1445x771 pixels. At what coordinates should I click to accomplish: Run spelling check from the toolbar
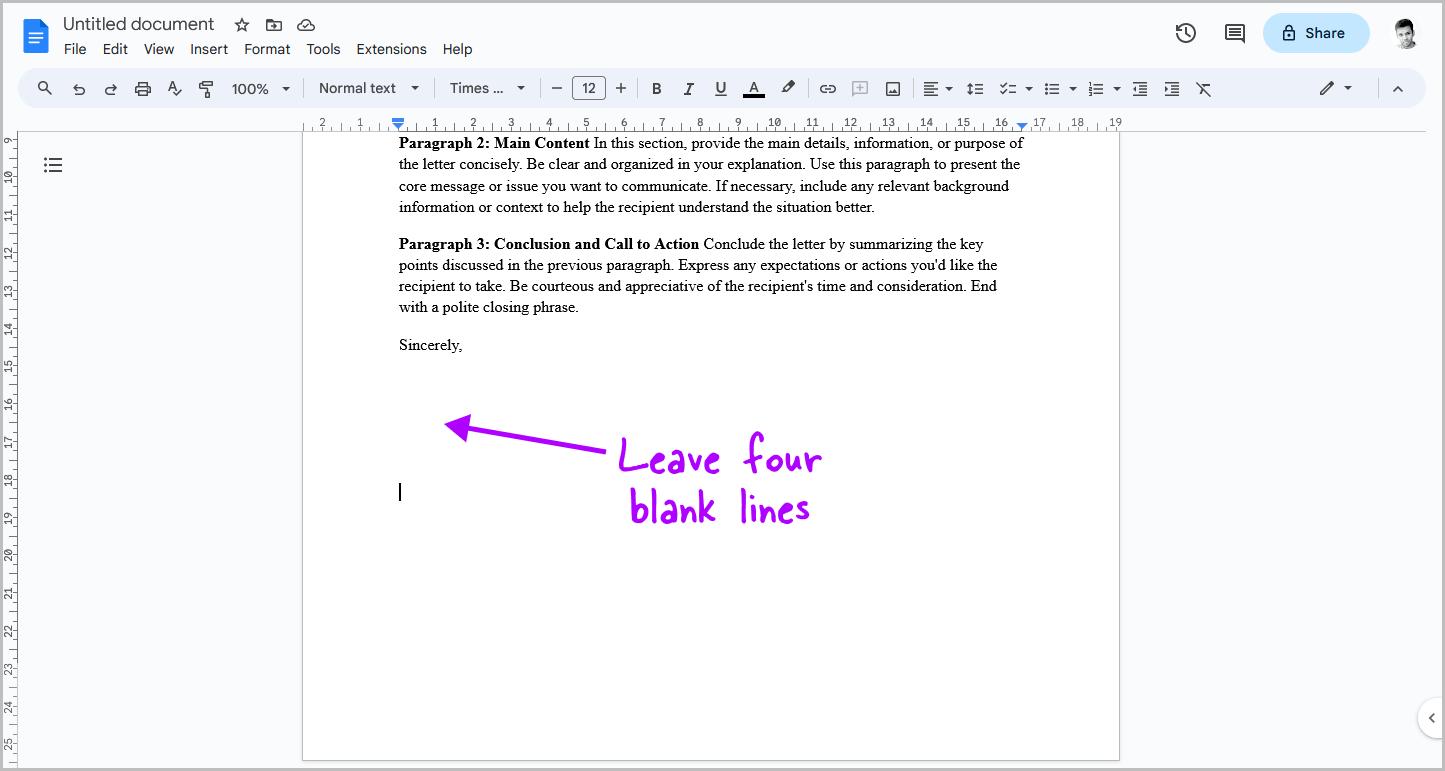(x=174, y=88)
